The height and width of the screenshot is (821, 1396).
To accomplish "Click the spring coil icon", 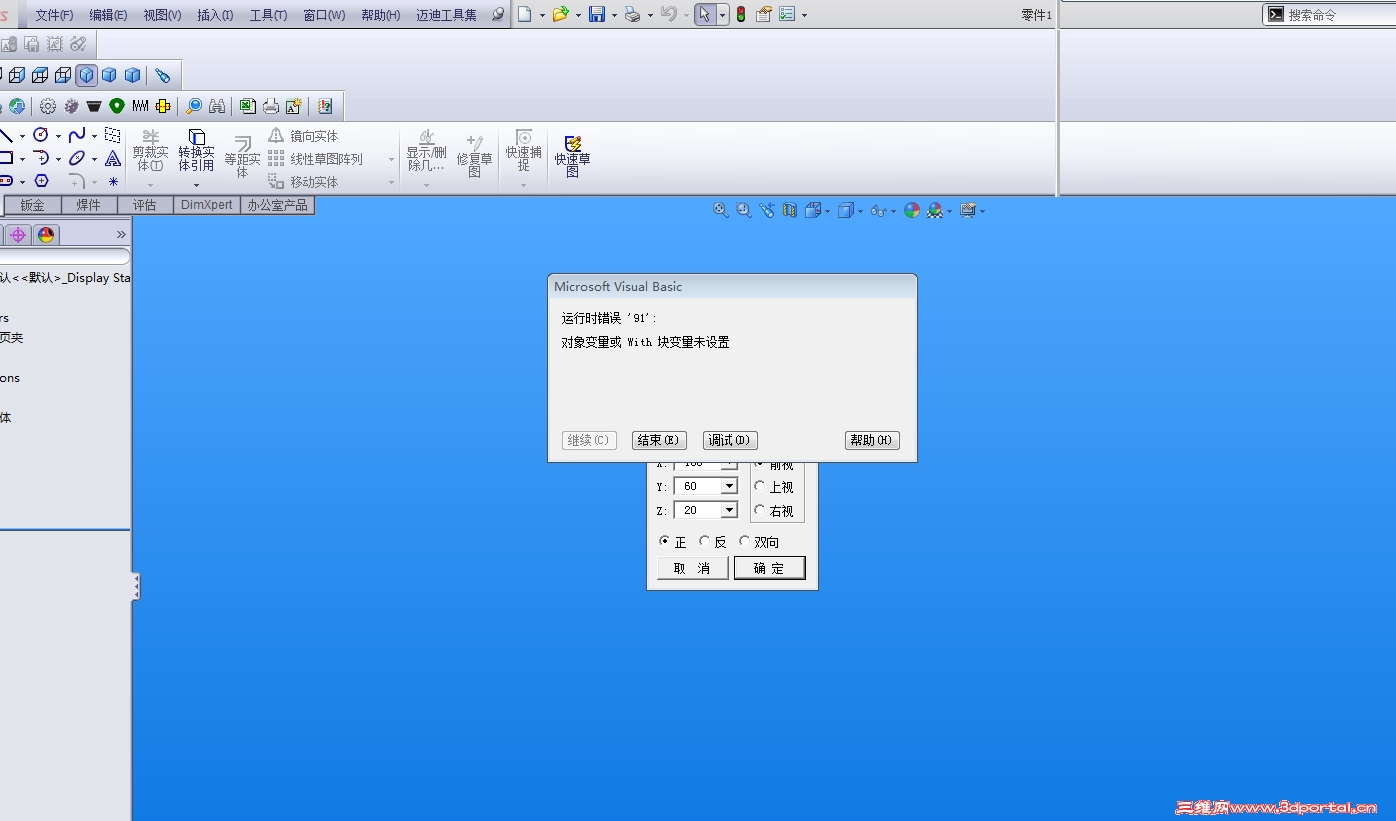I will (140, 106).
